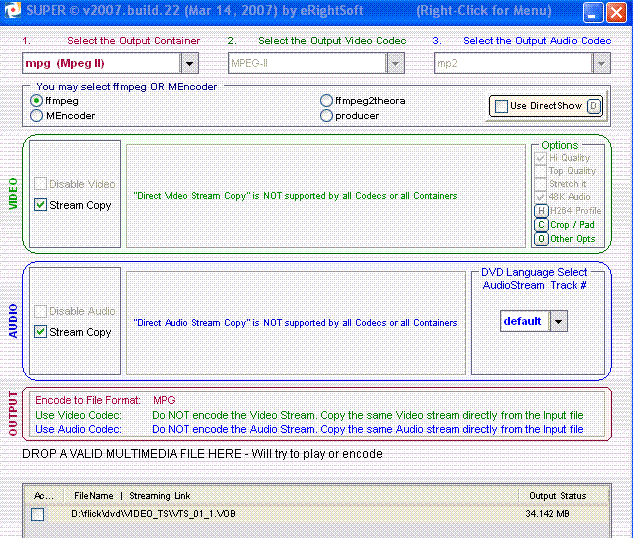This screenshot has height=538, width=633.
Task: Open the Other Opts 'O' button
Action: (541, 239)
